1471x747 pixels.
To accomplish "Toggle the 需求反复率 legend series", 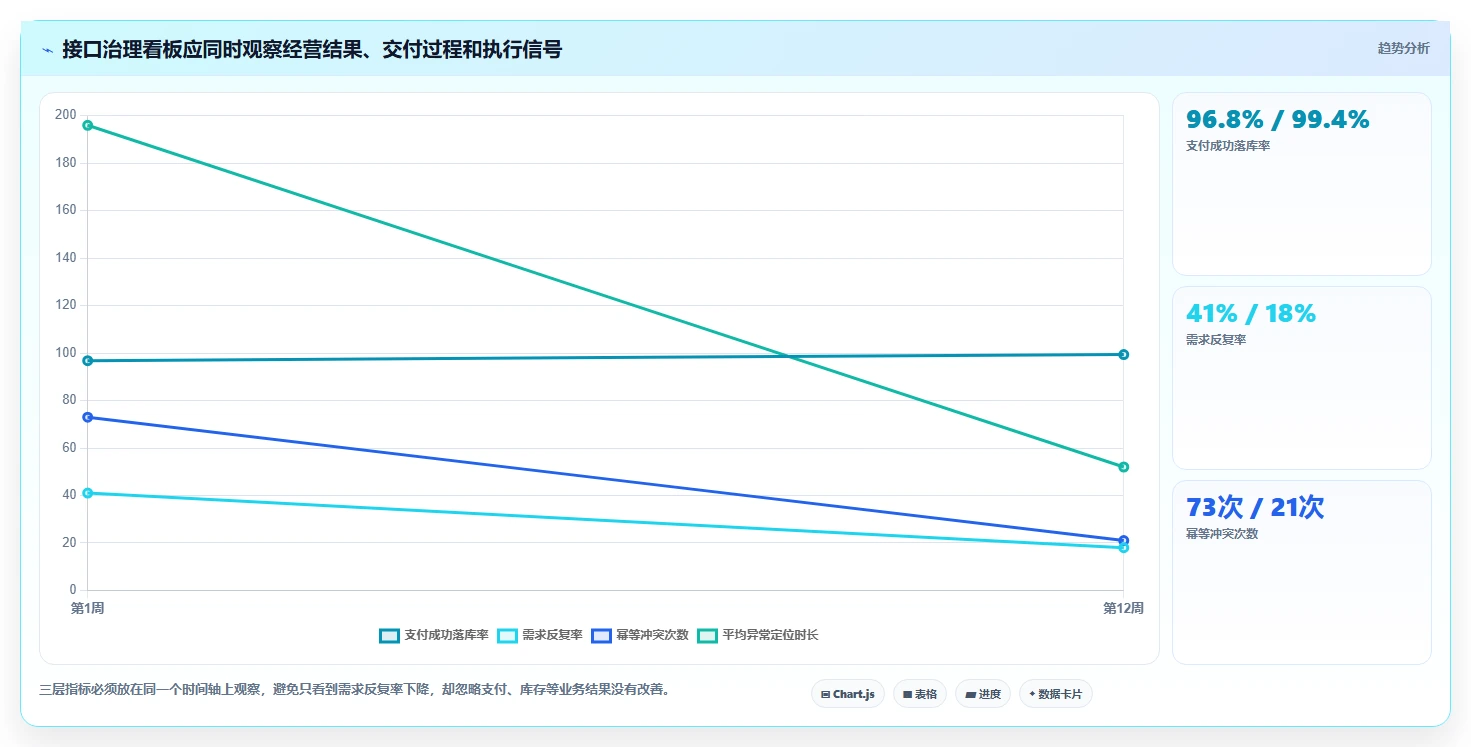I will [540, 635].
